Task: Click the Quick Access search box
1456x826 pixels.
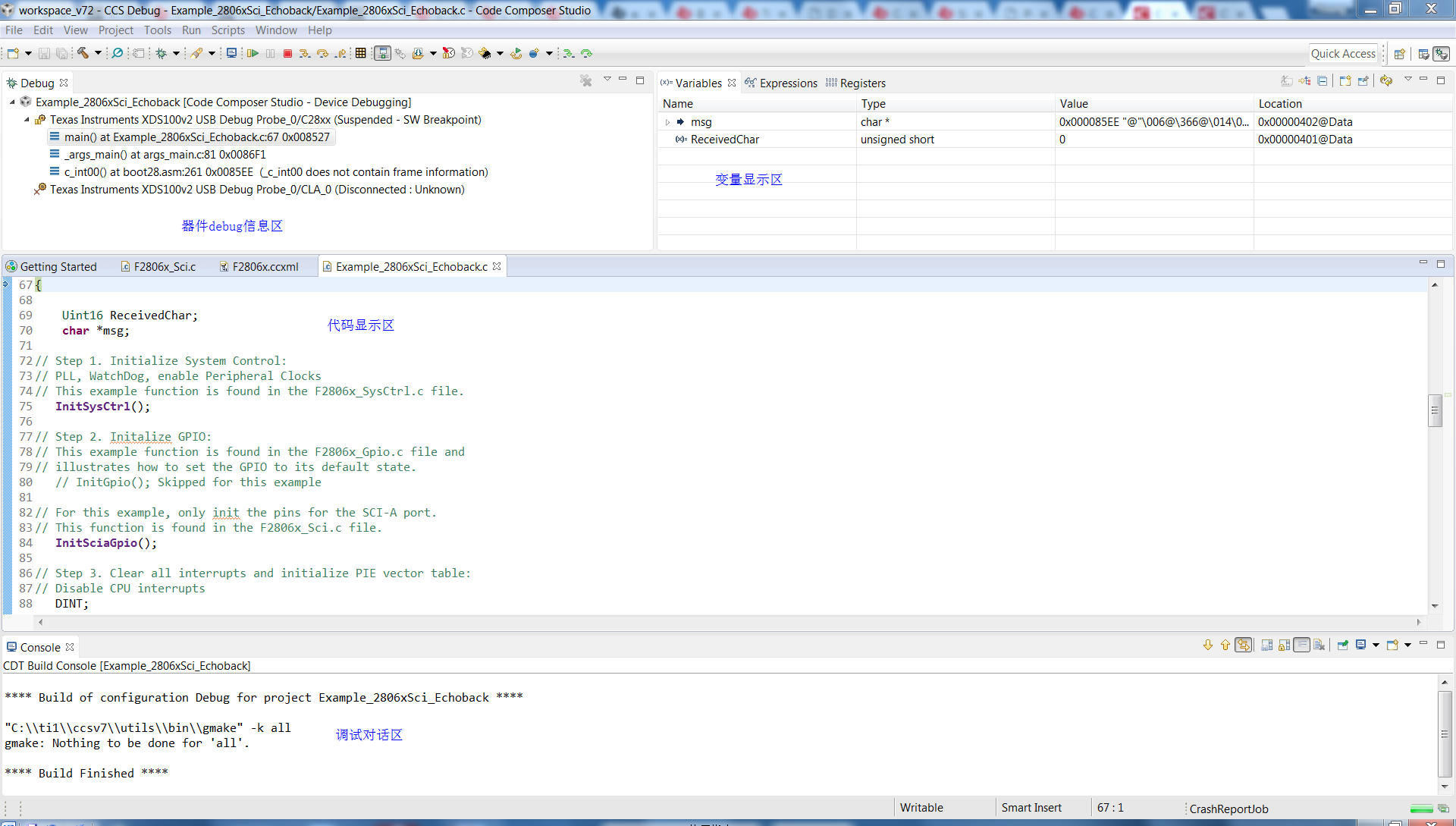Action: tap(1344, 53)
